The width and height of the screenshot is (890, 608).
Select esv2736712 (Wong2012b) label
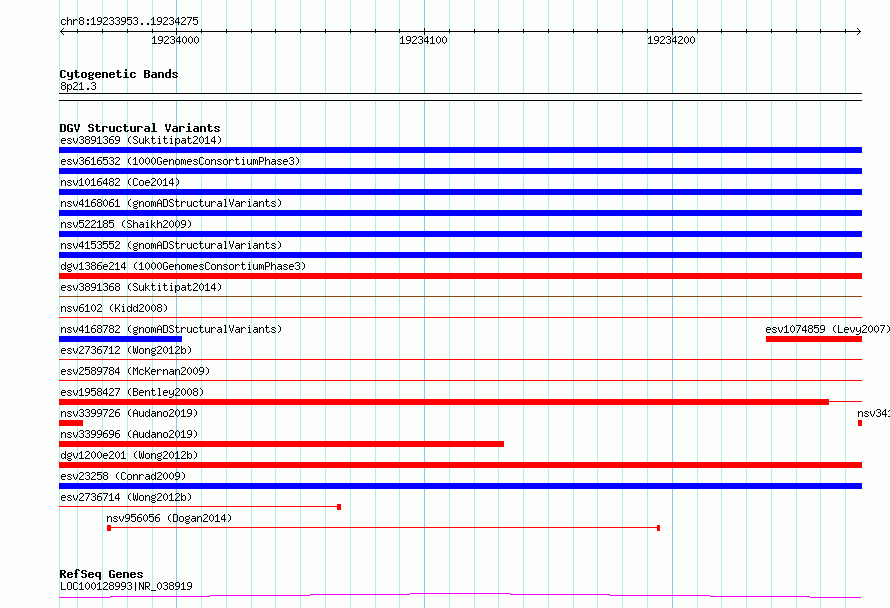click(126, 350)
